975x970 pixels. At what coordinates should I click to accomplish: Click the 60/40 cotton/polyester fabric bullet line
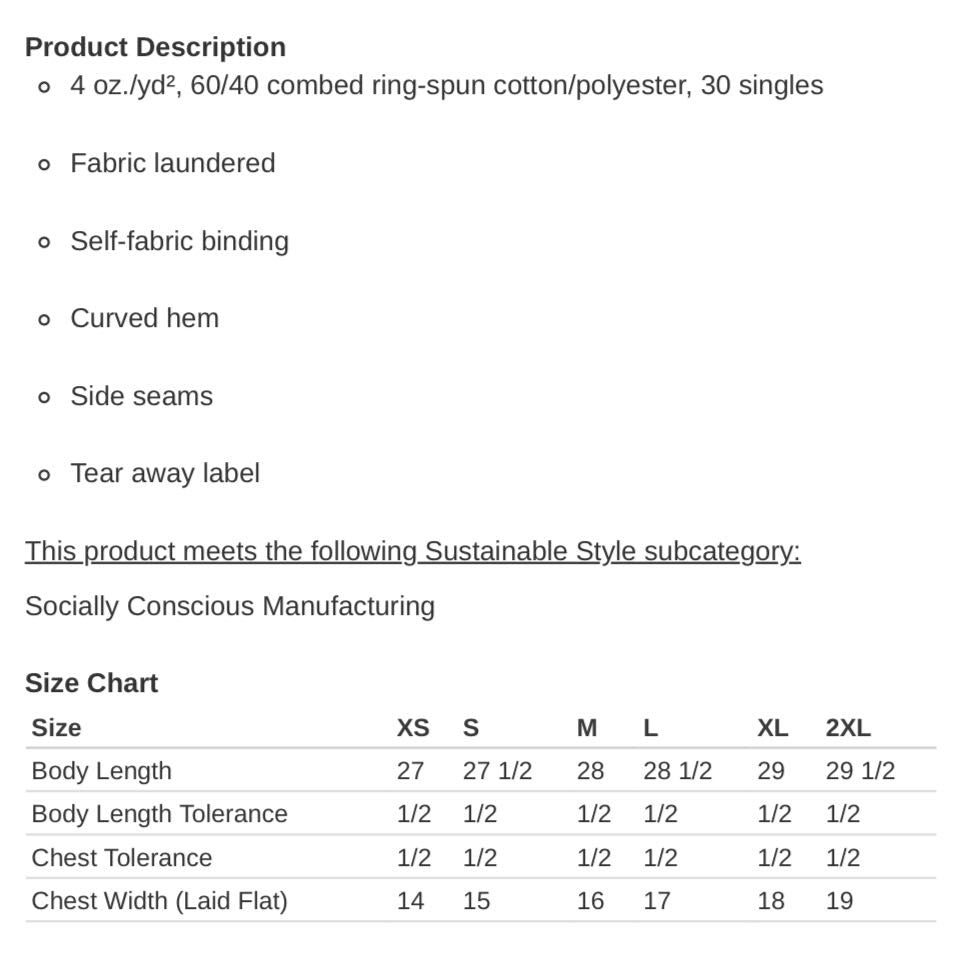[446, 85]
